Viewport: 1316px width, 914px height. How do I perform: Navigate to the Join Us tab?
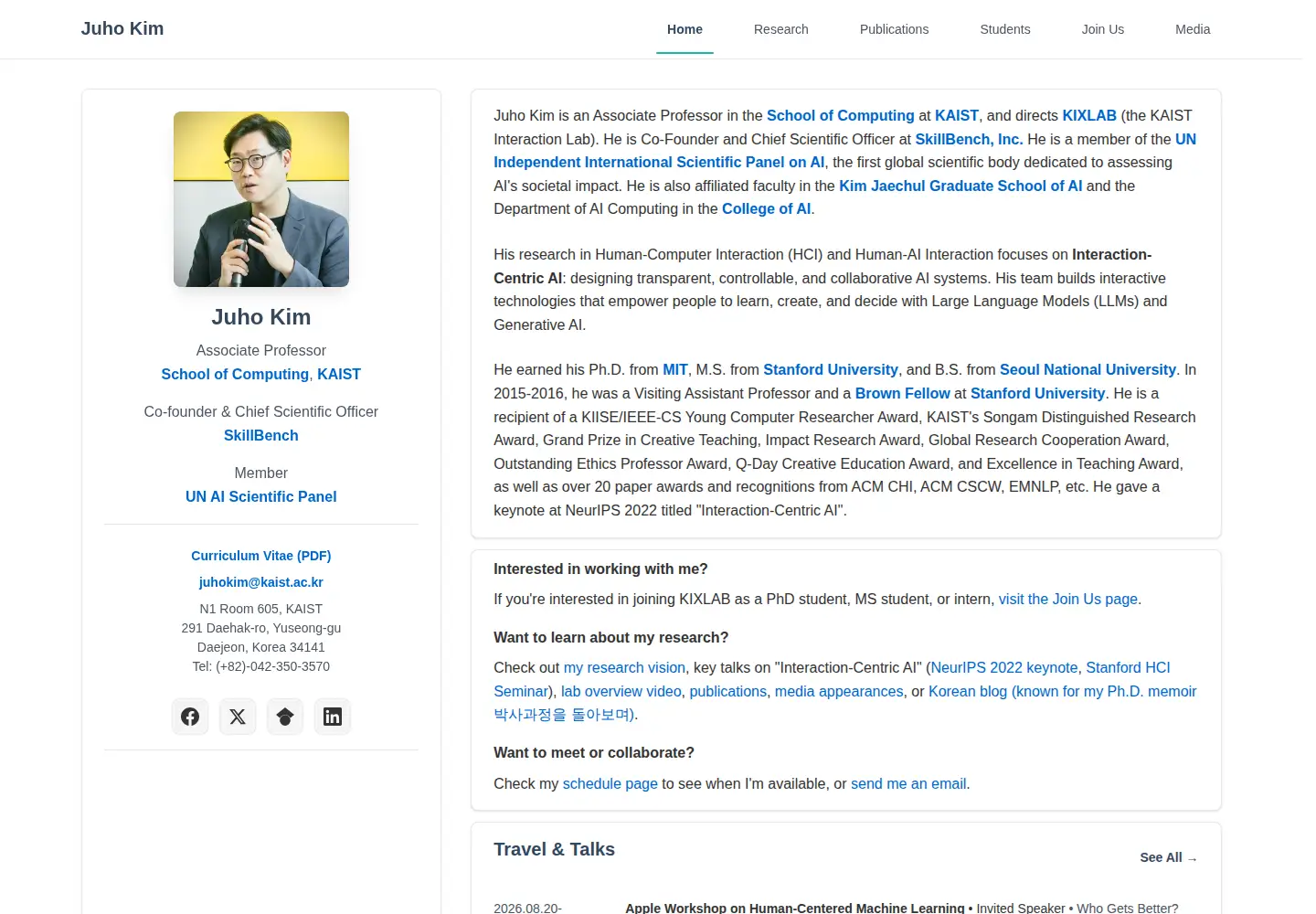coord(1103,29)
